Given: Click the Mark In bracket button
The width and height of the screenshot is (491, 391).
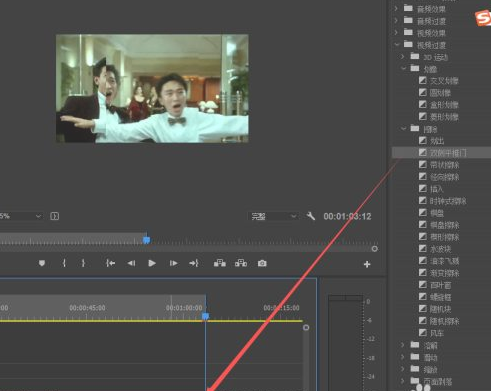Looking at the screenshot, I should pos(64,263).
